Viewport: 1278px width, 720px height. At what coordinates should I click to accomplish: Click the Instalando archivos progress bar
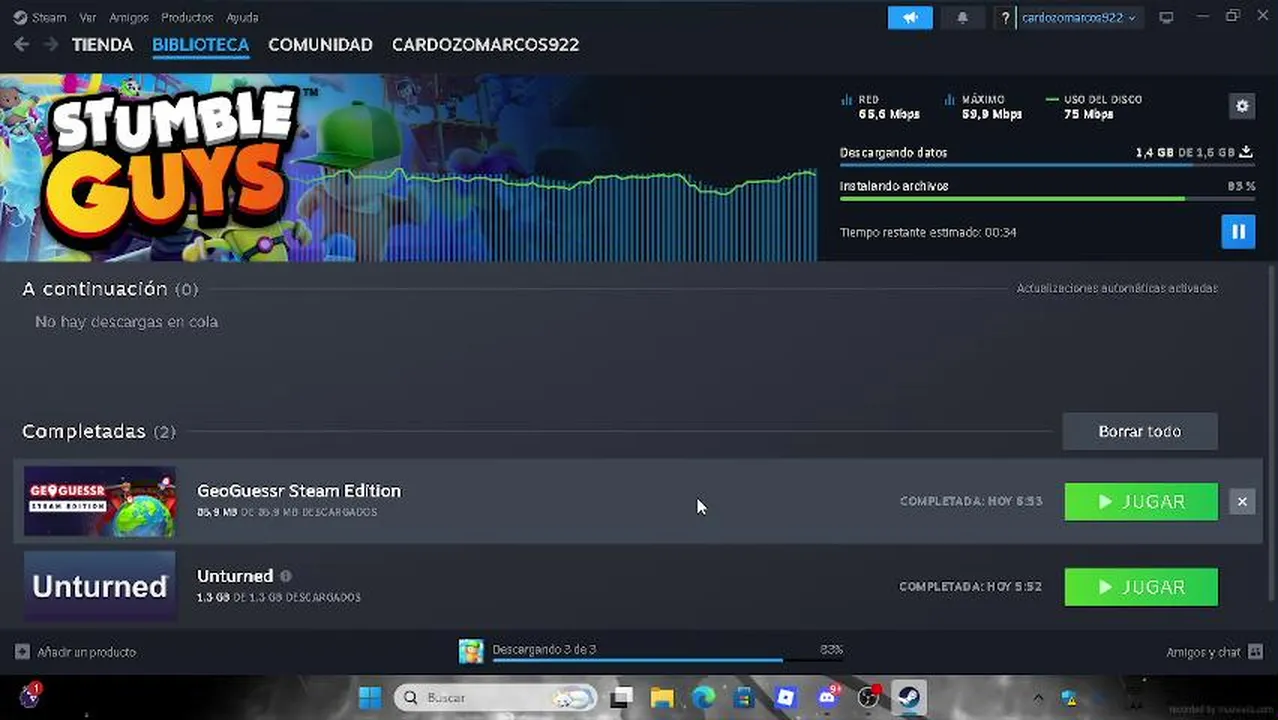coord(1047,199)
